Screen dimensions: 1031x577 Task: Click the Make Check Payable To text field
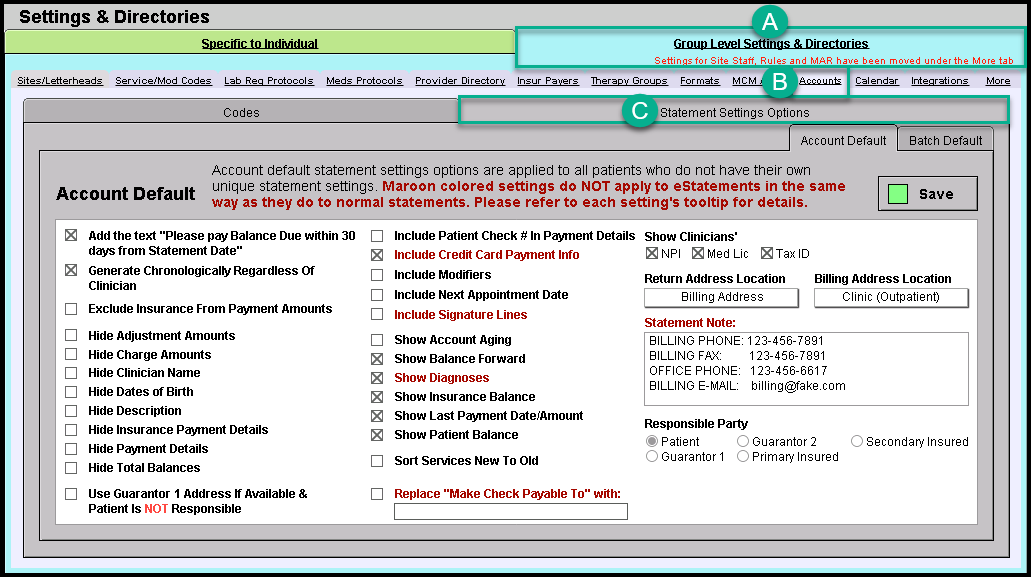[x=510, y=512]
